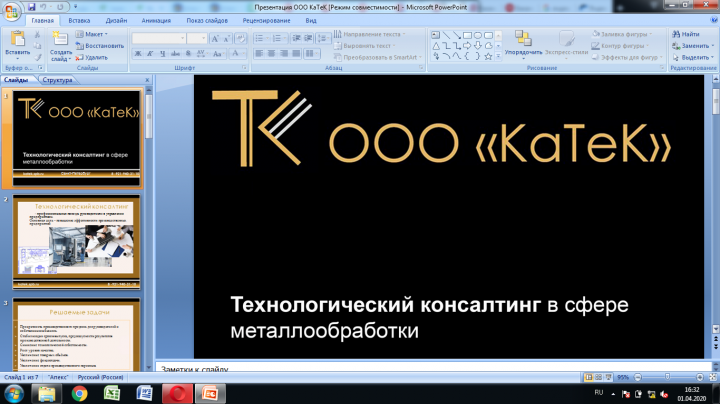Screen dimensions: 720x404
Task: Switch to Slide Sorter view
Action: [x=598, y=377]
